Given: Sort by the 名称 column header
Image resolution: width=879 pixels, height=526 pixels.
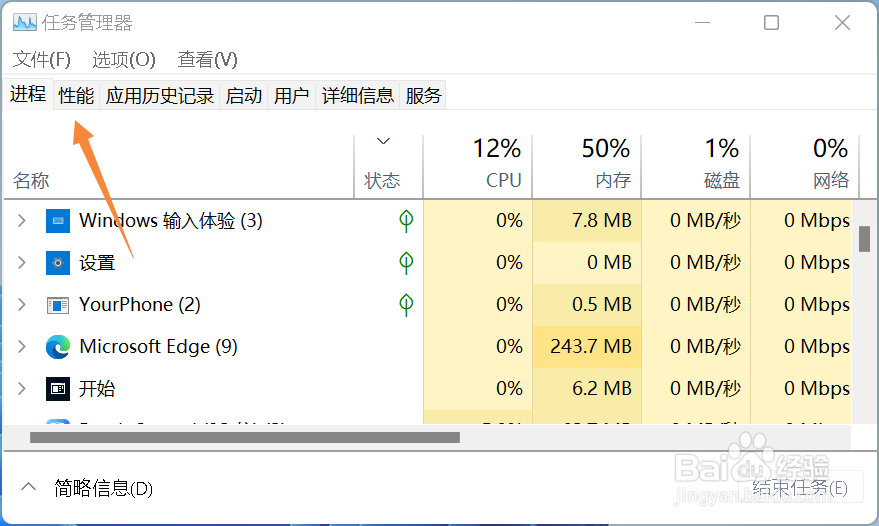Looking at the screenshot, I should point(179,167).
